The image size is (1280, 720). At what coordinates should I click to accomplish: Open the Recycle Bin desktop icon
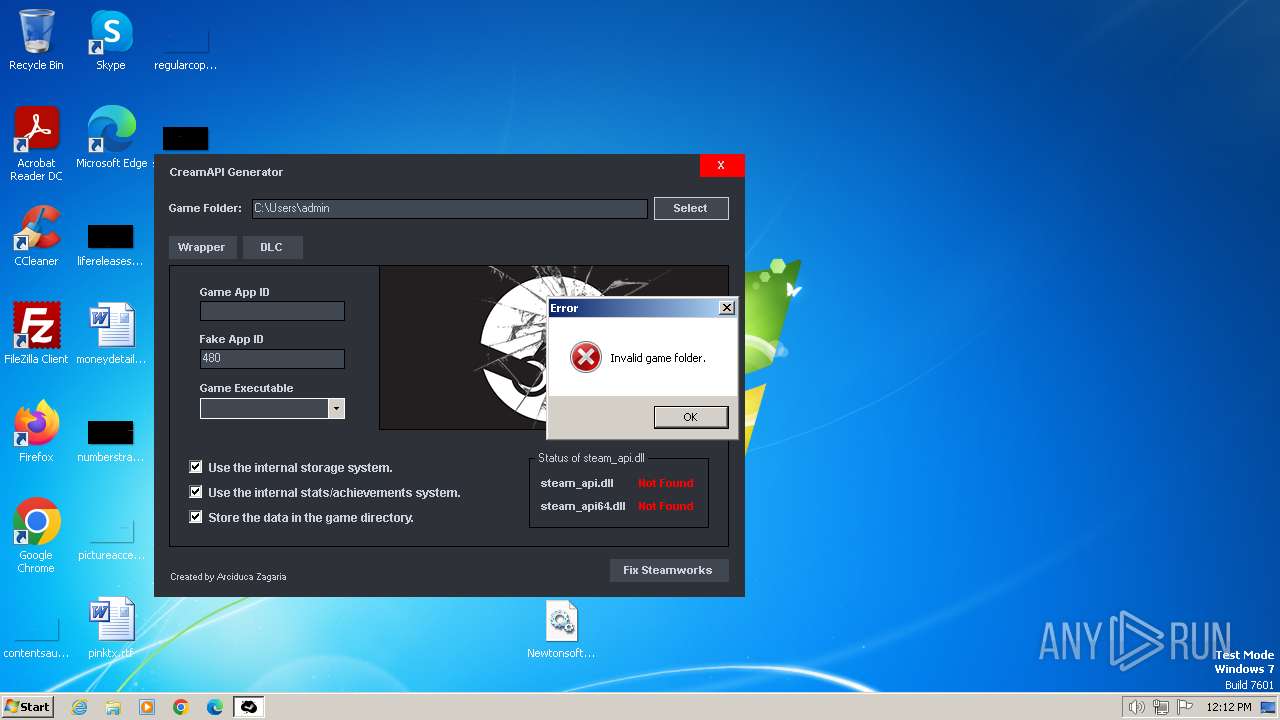point(36,40)
